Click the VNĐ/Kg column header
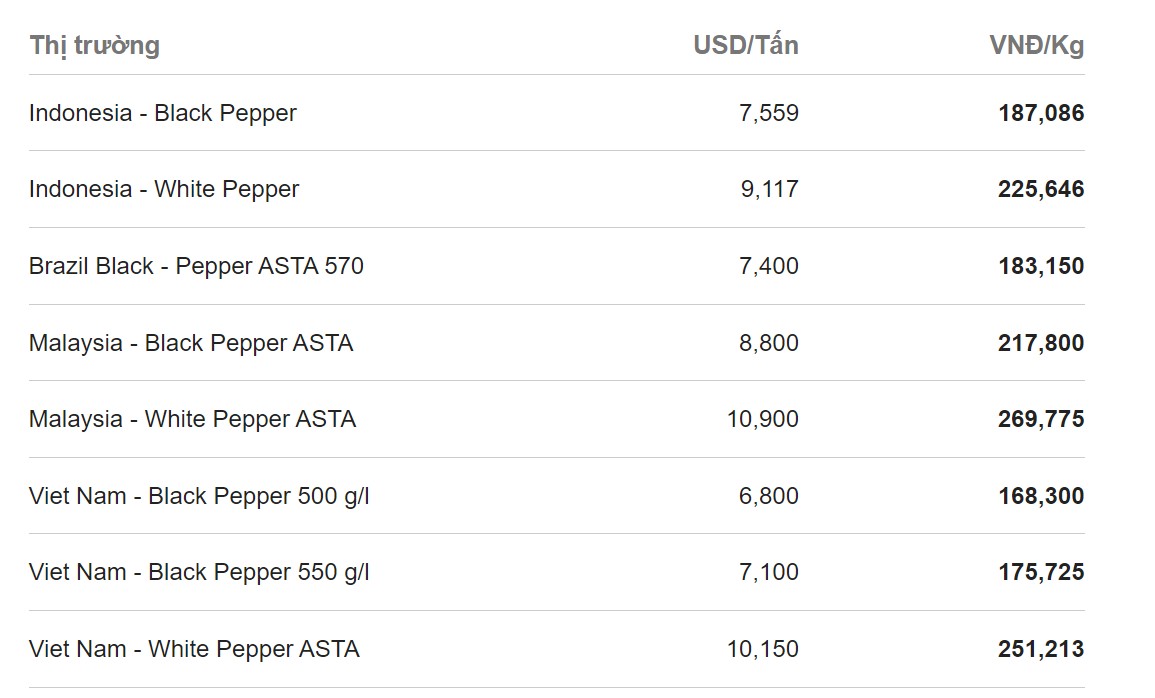Viewport: 1155px width, 698px height. click(x=1036, y=45)
